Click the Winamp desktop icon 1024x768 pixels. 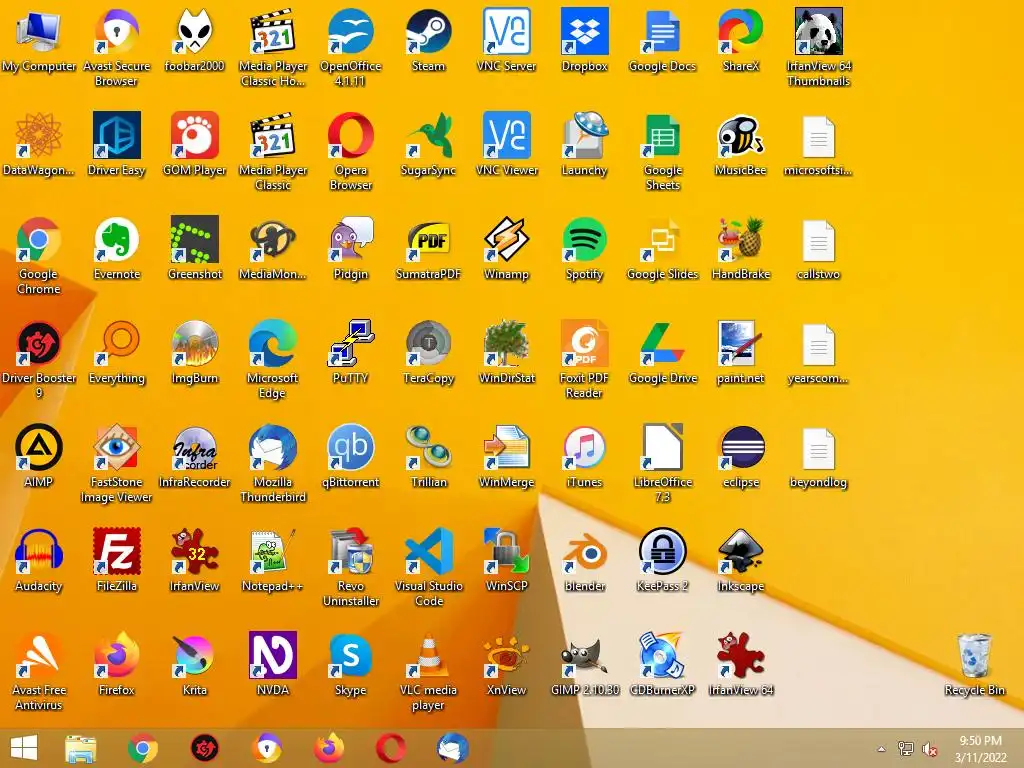(507, 240)
